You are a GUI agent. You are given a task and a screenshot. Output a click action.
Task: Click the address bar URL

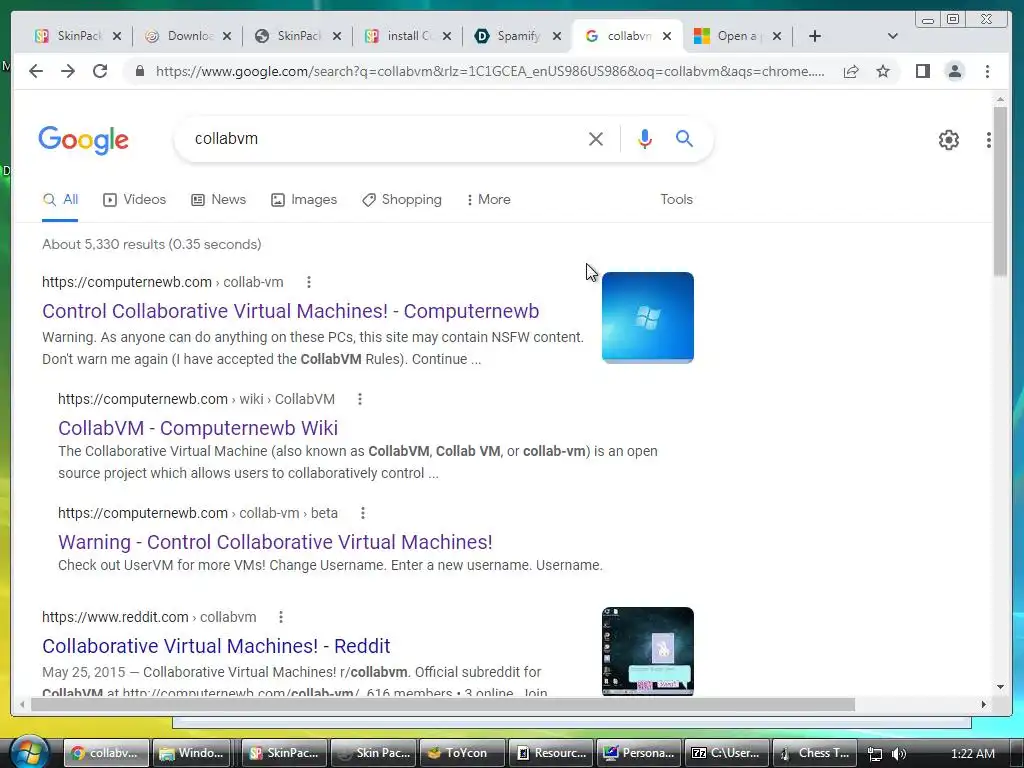point(490,71)
